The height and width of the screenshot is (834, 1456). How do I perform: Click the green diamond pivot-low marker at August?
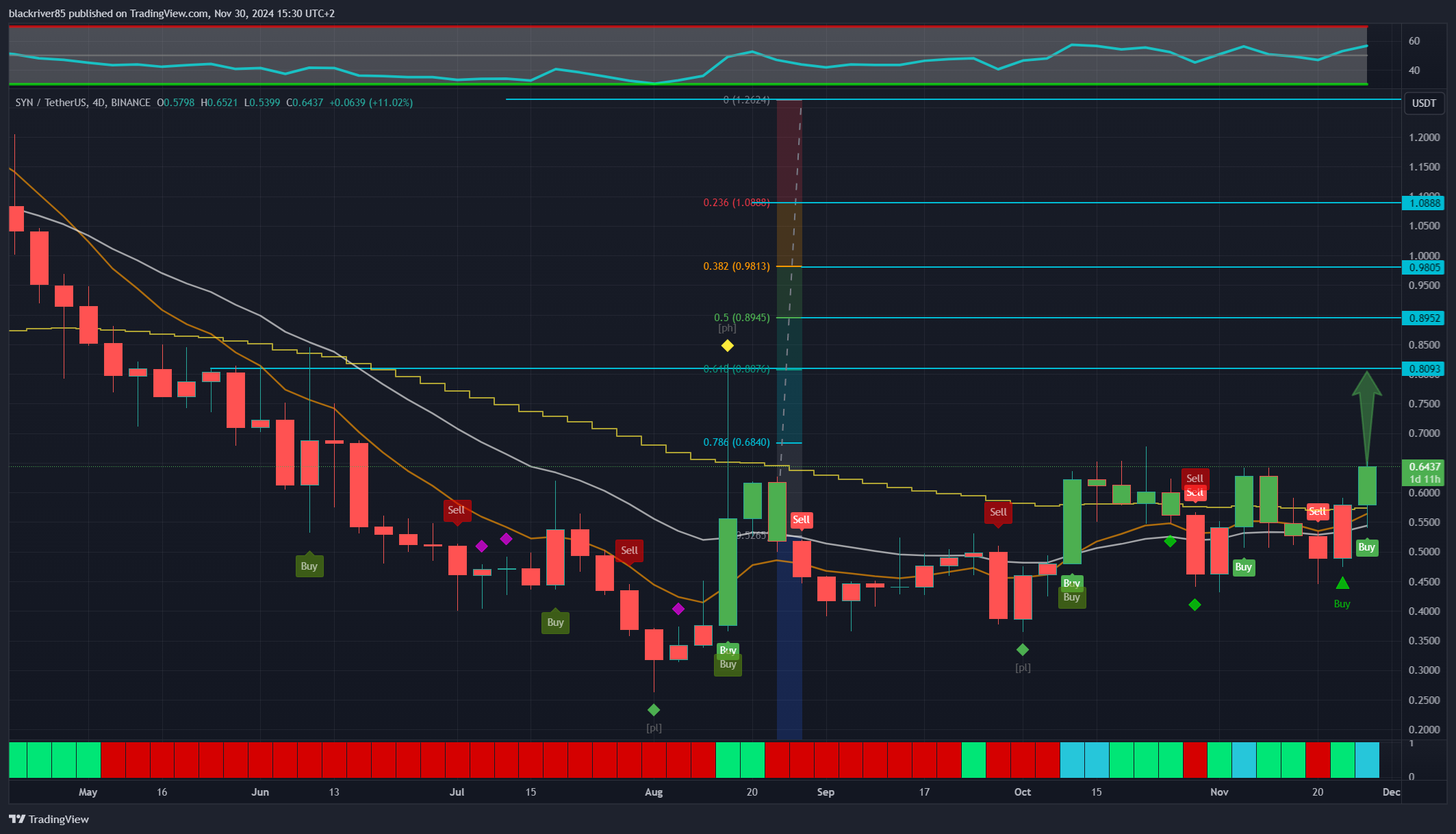(654, 710)
